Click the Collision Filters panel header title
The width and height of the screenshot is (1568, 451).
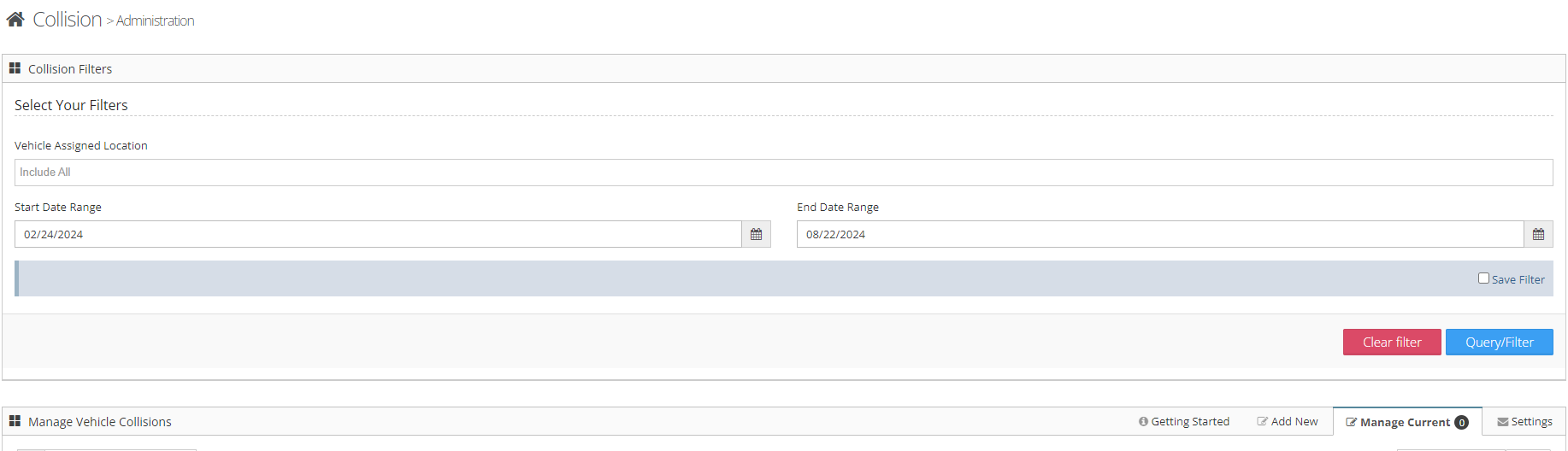click(70, 69)
